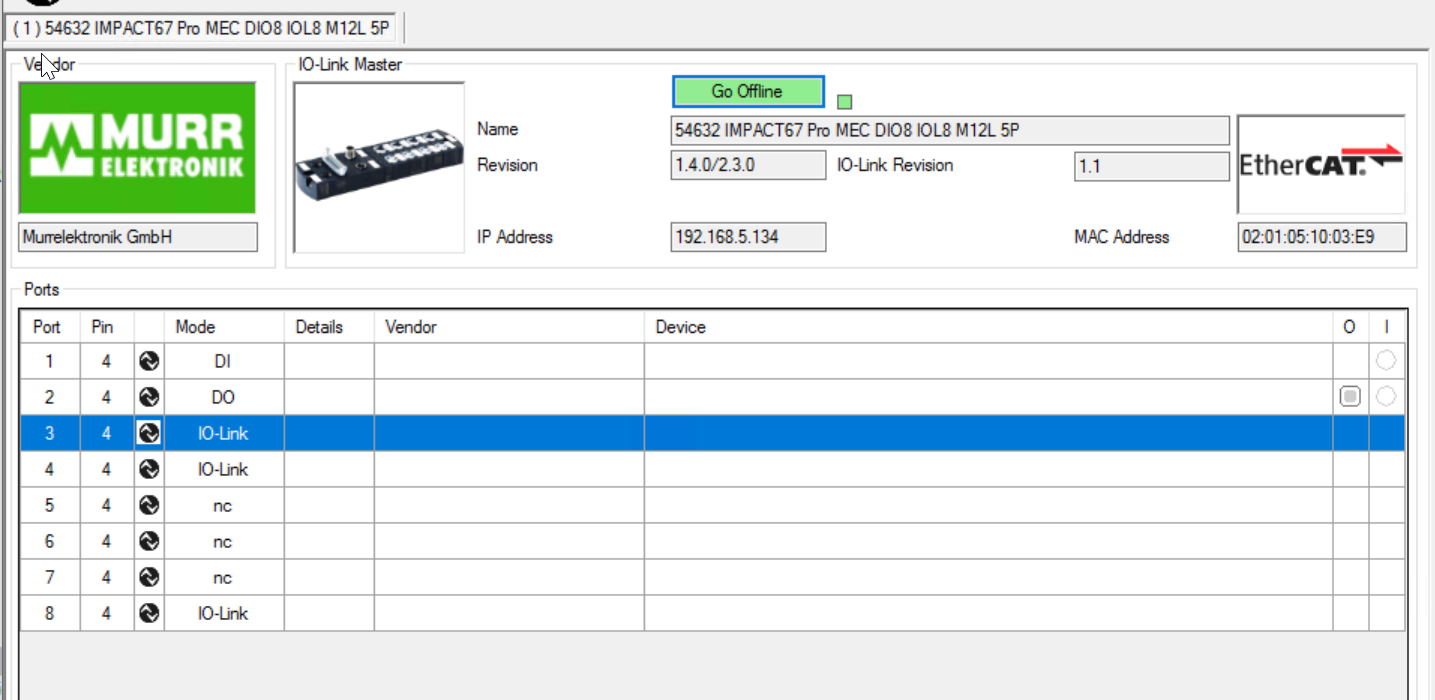This screenshot has height=700, width=1435.
Task: Click the green online status indicator
Action: click(845, 102)
